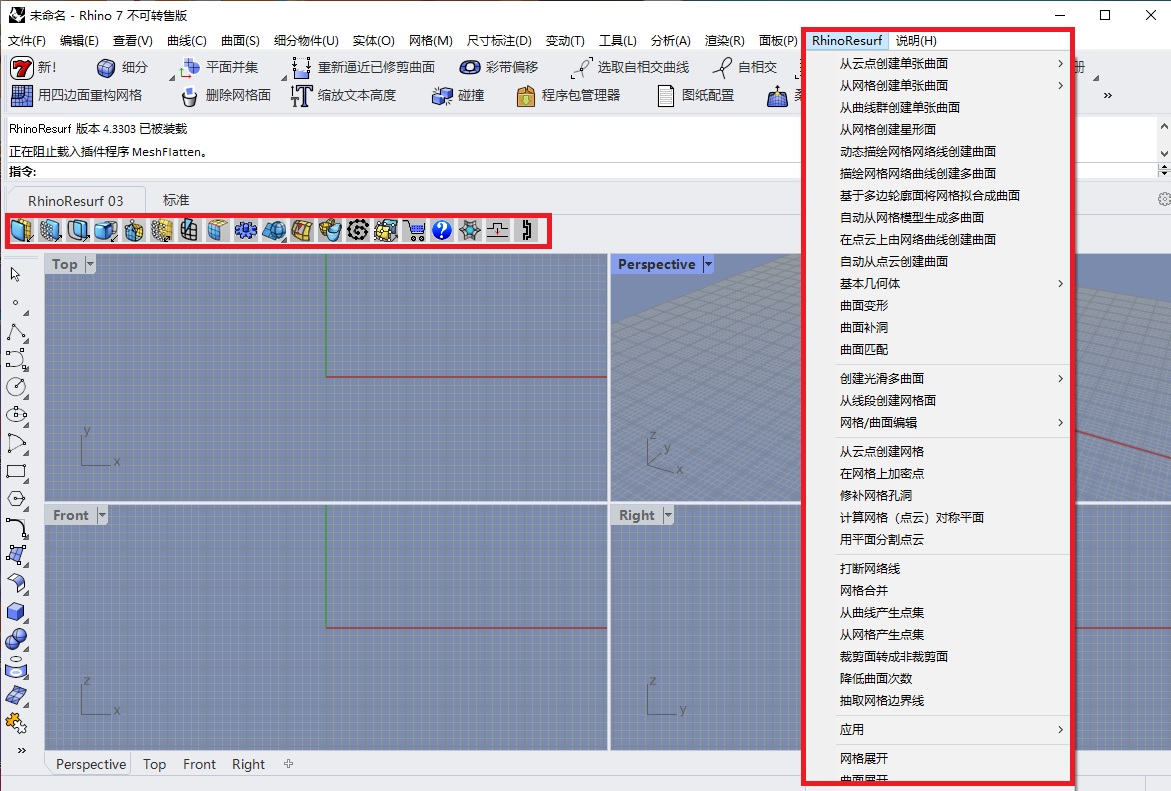Open the 曲面(S) menu

240,40
